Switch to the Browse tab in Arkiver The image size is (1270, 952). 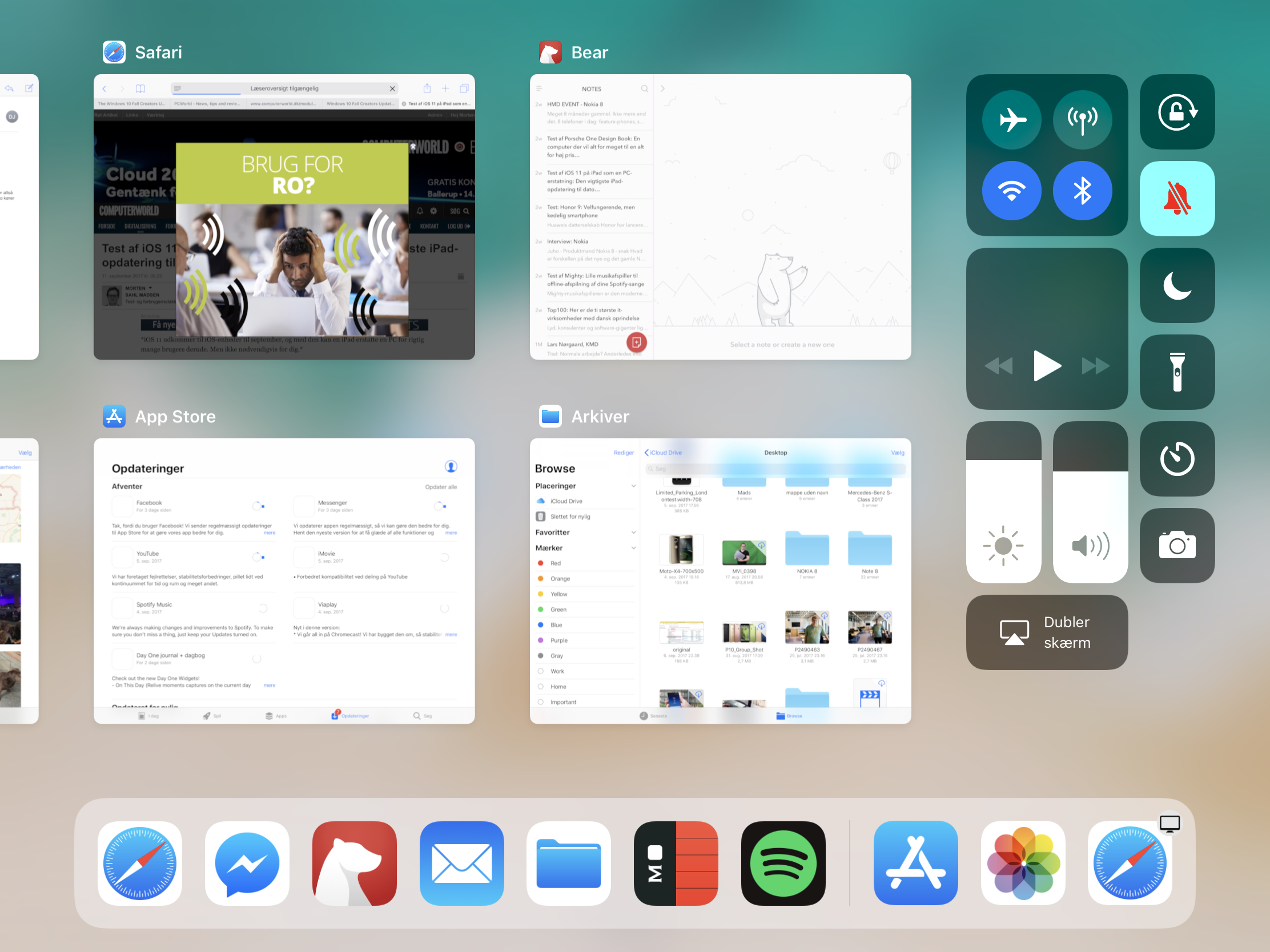point(789,716)
